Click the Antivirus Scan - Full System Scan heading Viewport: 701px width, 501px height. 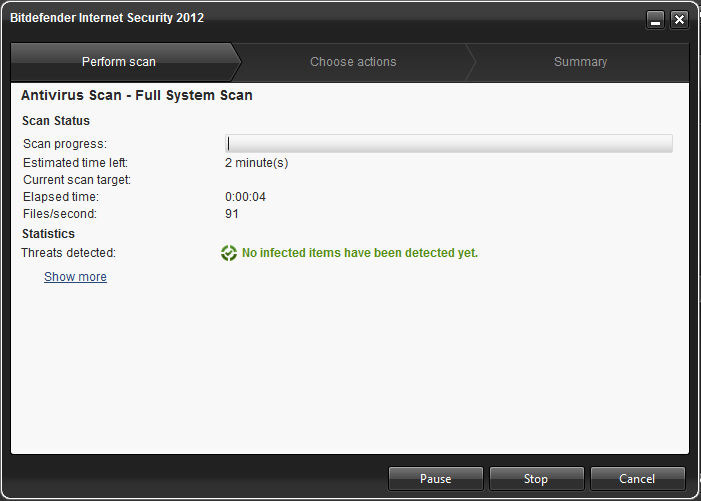pos(137,95)
